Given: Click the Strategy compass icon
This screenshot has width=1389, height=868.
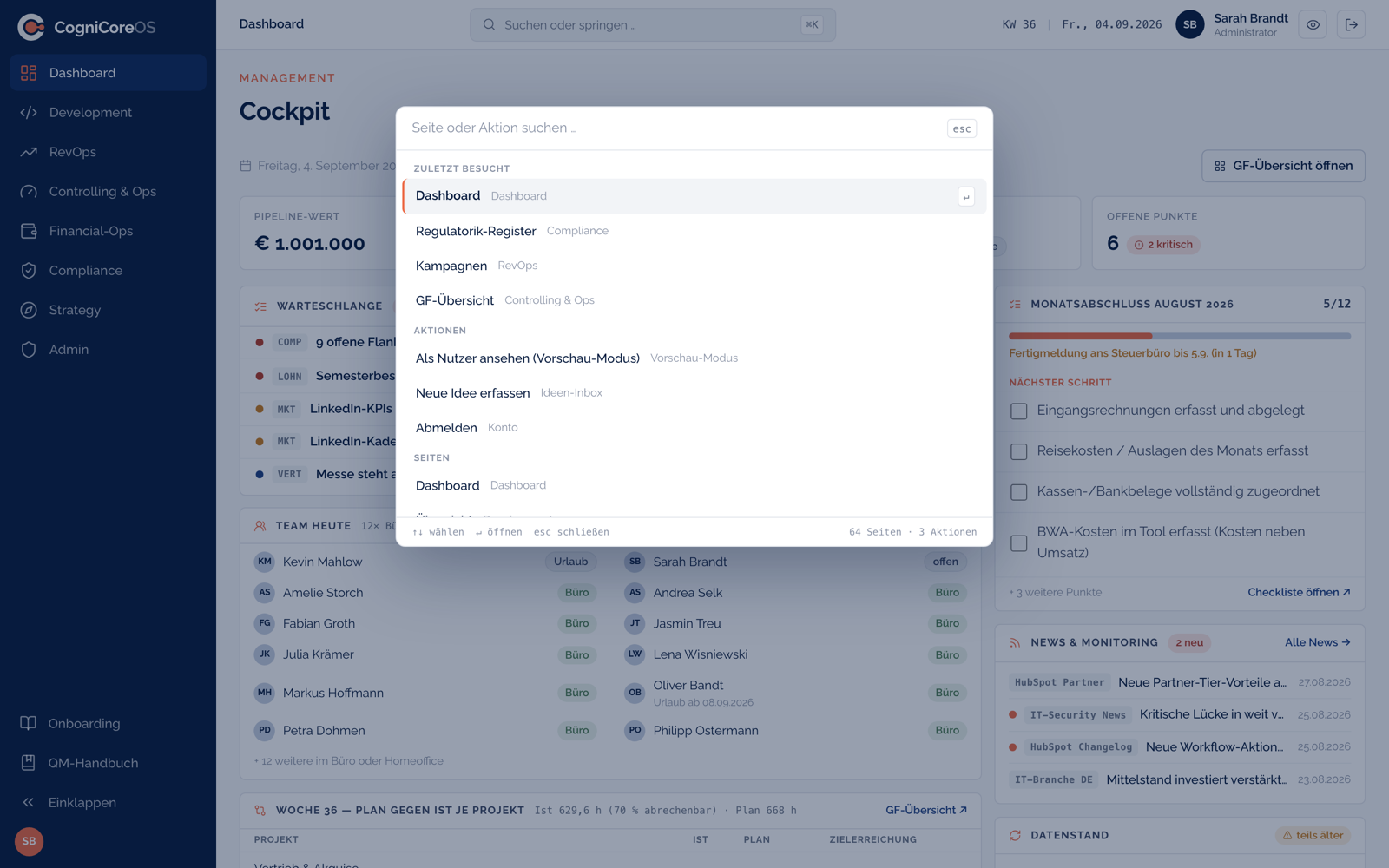Looking at the screenshot, I should 29,310.
